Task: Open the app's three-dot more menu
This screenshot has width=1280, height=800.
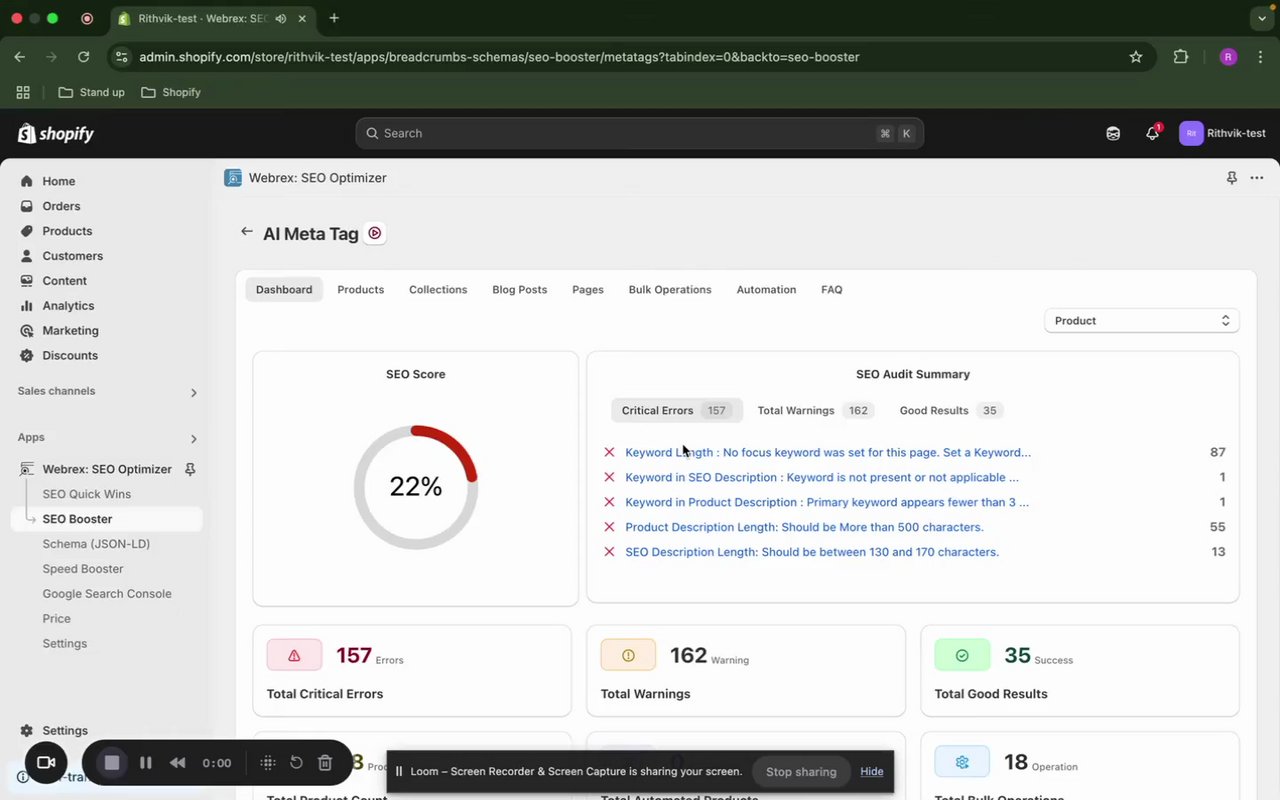Action: click(x=1257, y=178)
